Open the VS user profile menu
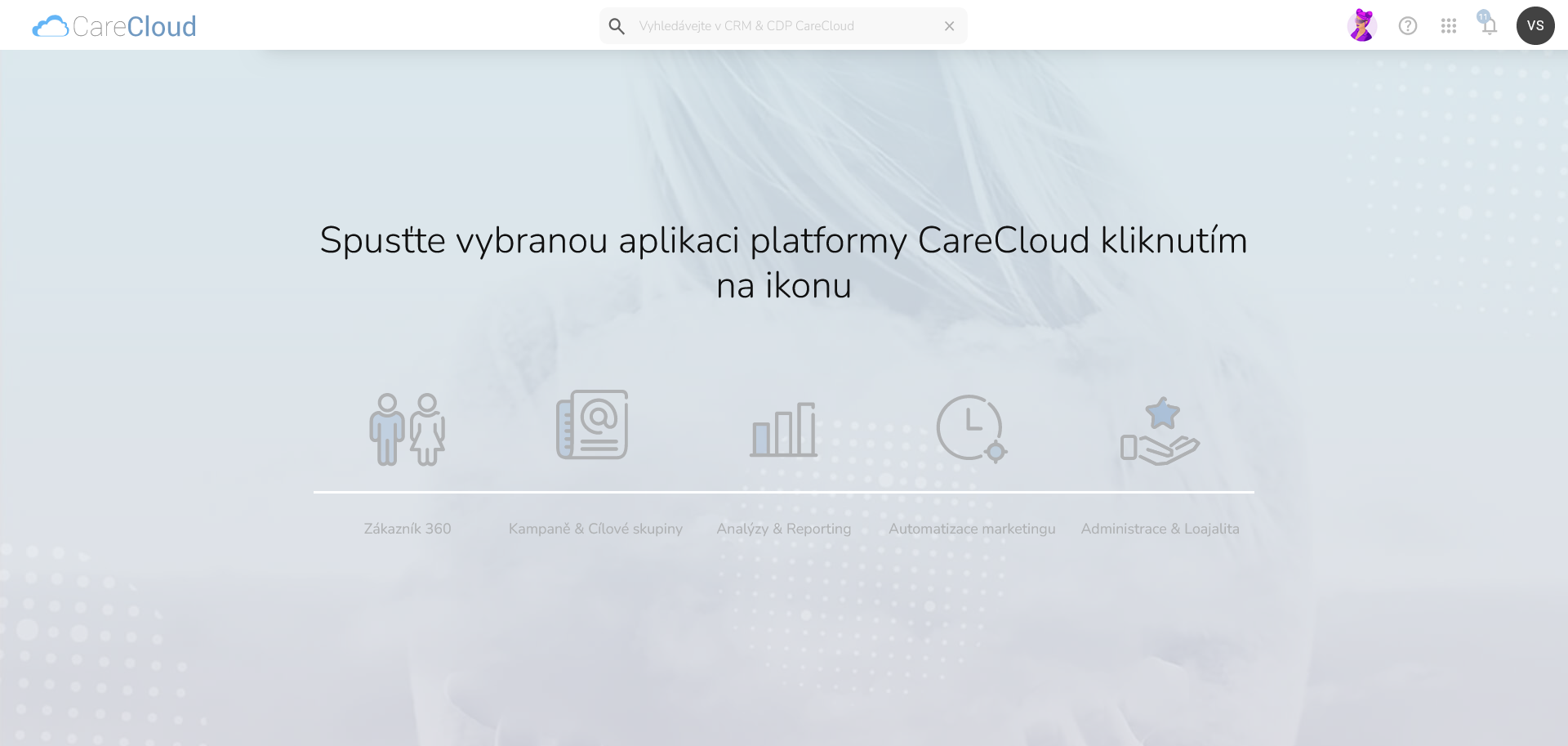 [x=1535, y=25]
